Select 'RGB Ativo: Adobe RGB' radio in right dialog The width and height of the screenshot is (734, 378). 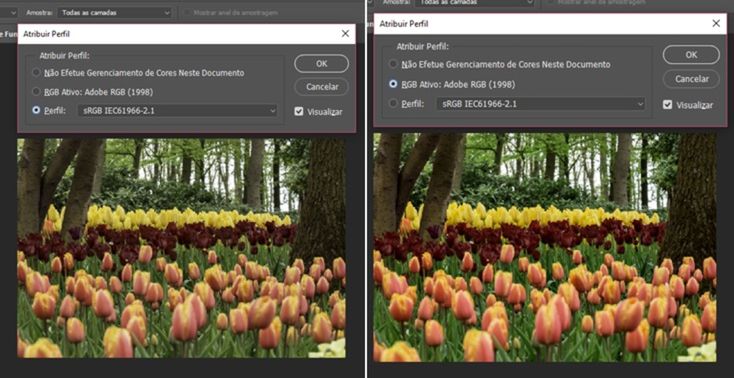click(x=393, y=84)
